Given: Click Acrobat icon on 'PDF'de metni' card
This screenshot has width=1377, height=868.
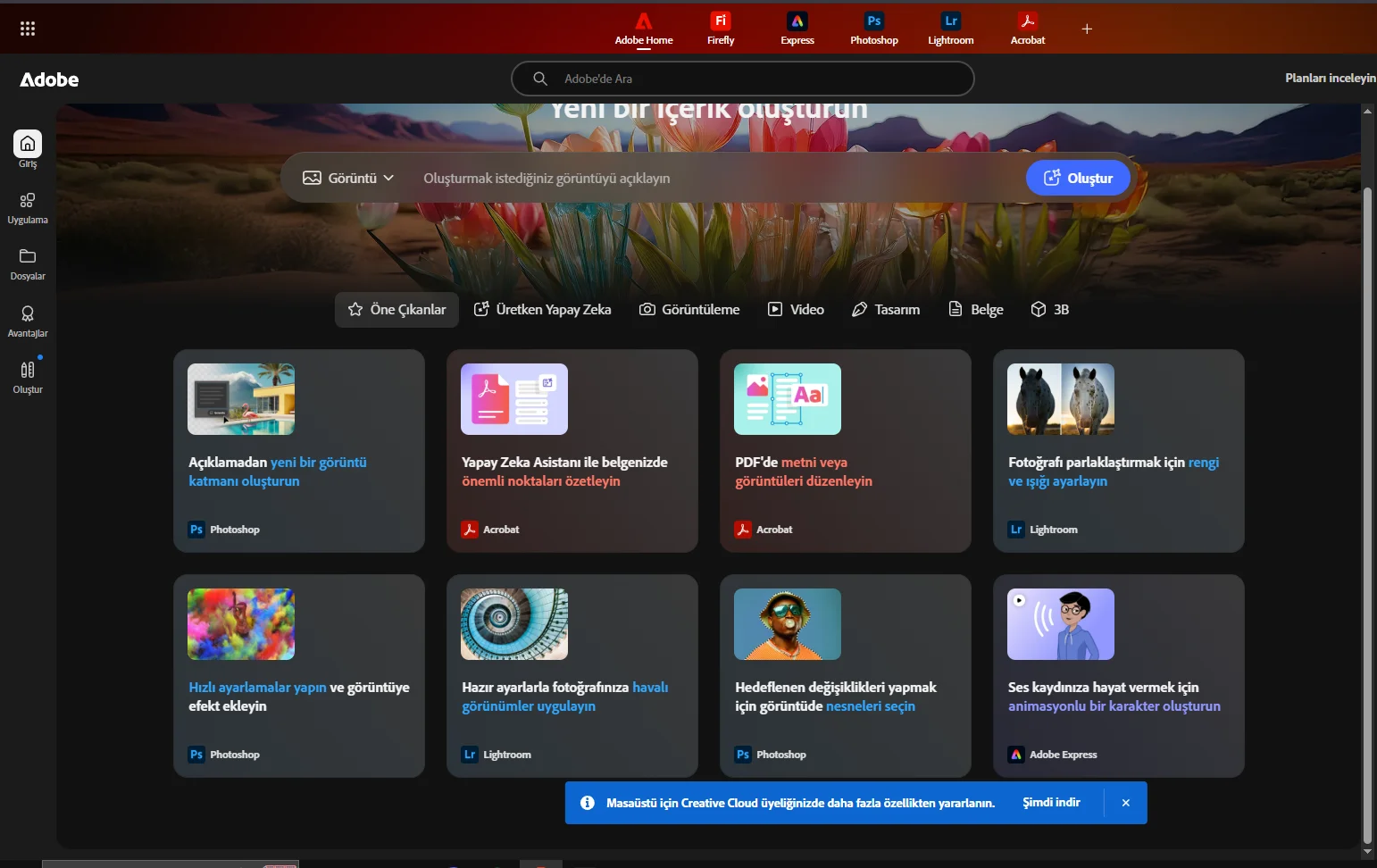Looking at the screenshot, I should tap(743, 530).
